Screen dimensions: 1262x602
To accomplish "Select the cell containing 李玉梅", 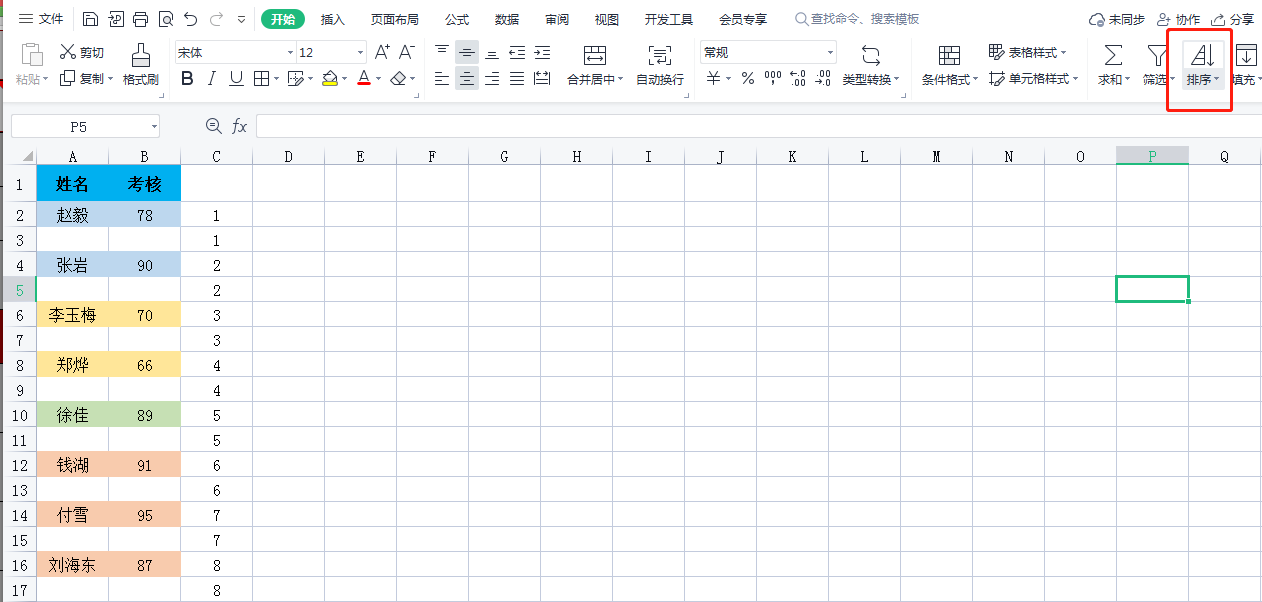I will [x=73, y=315].
